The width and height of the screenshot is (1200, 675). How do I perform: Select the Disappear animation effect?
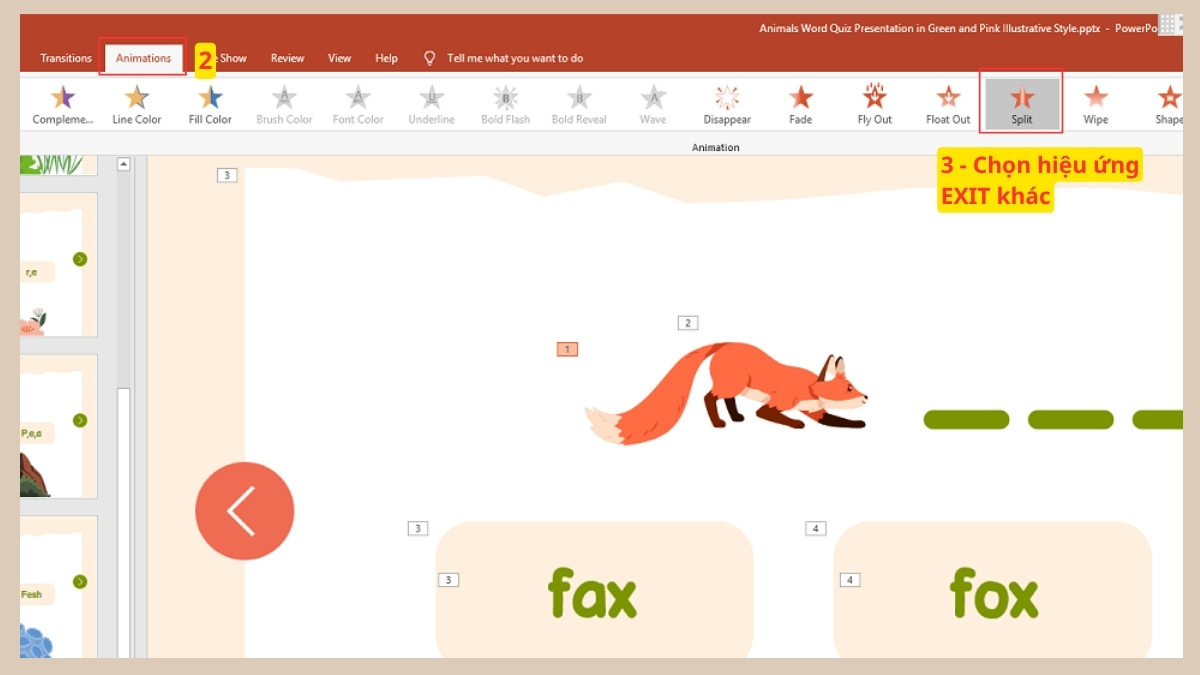pyautogui.click(x=726, y=103)
